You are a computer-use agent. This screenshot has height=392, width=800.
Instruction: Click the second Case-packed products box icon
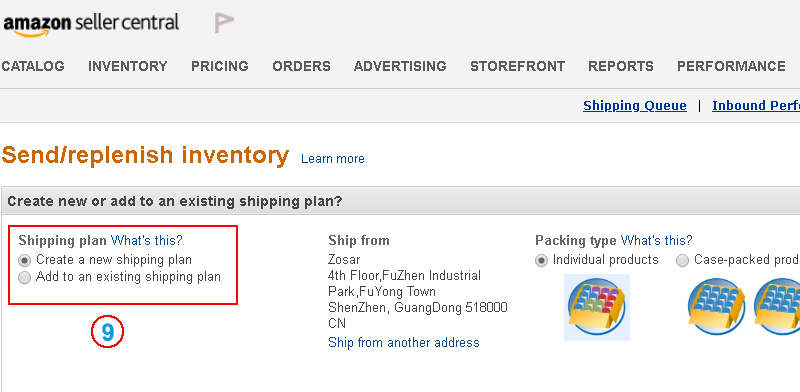777,306
